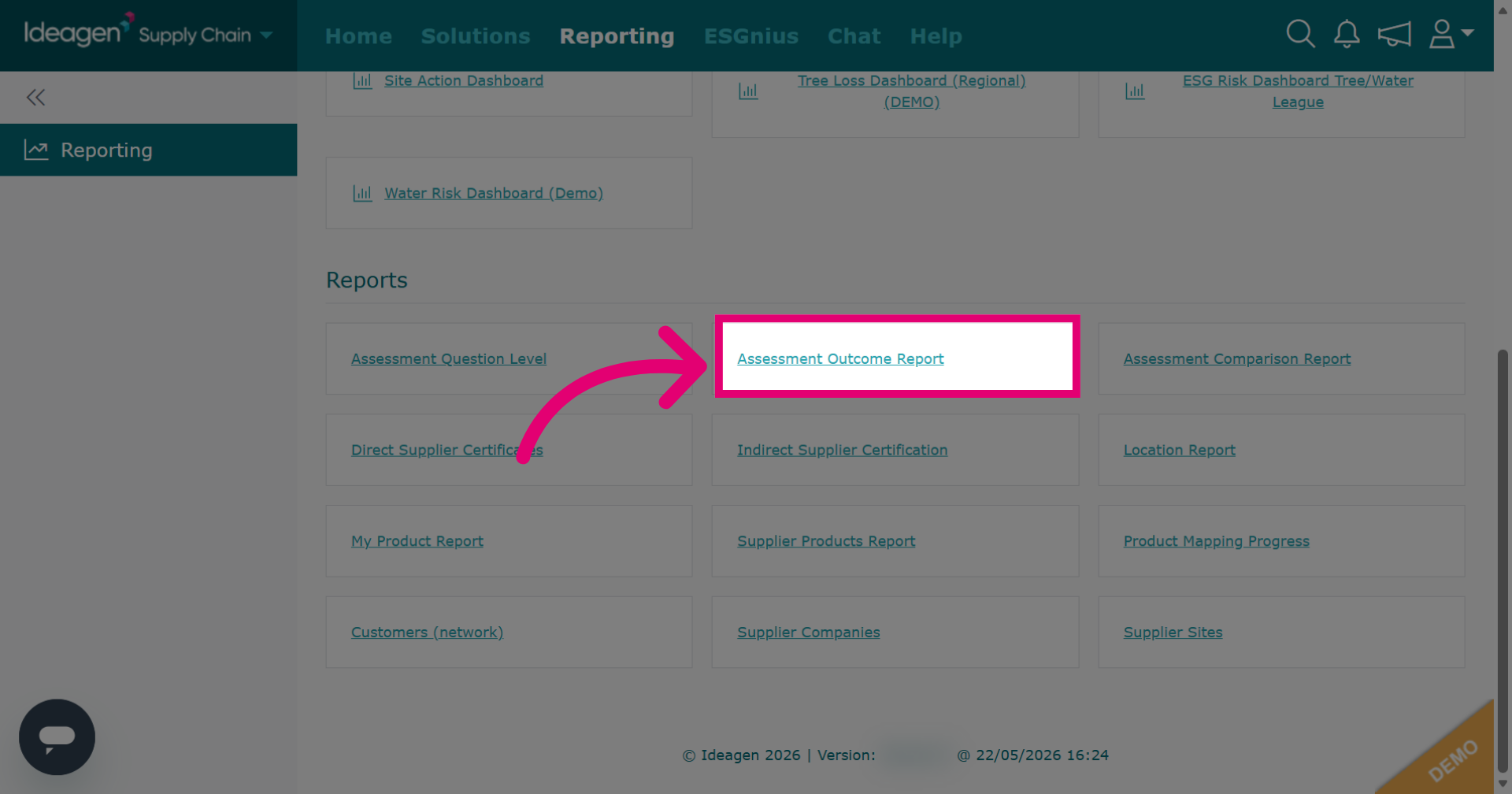Click the Tree Loss Dashboard chart icon
Viewport: 1512px width, 794px height.
748,91
